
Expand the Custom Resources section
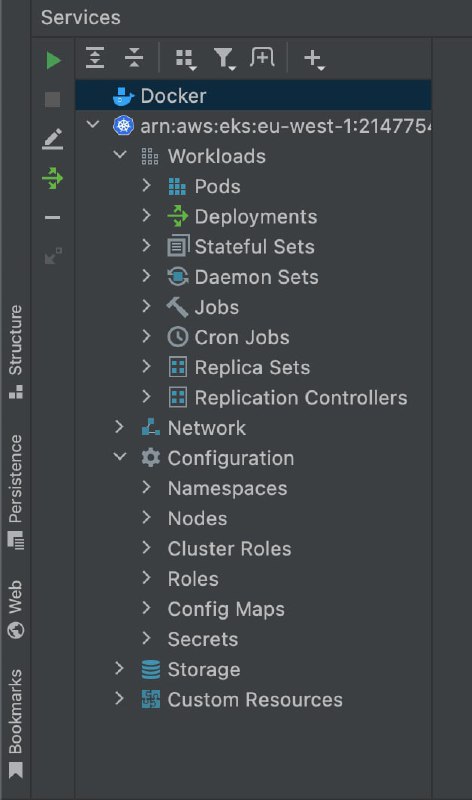click(x=119, y=698)
